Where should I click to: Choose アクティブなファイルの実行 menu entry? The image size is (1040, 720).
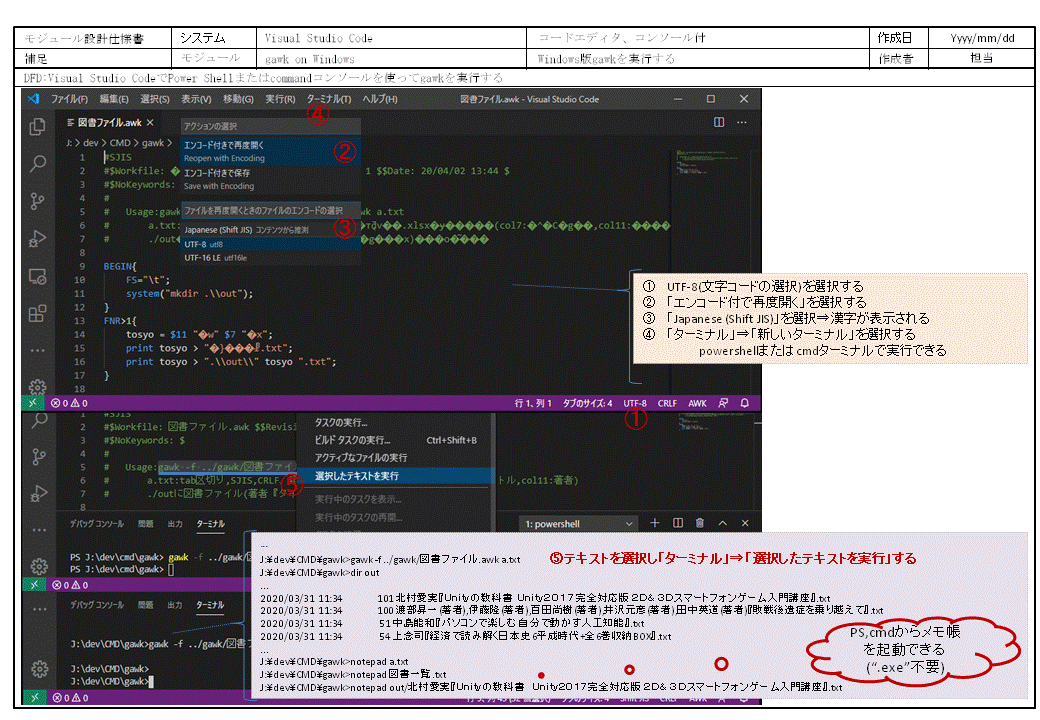361,457
